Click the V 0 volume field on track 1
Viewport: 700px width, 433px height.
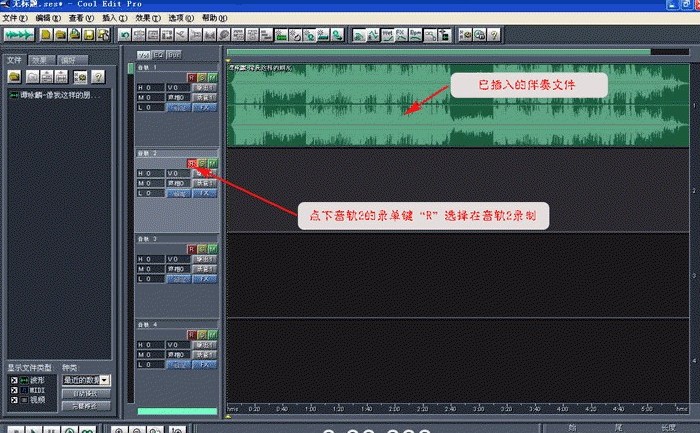click(x=178, y=87)
